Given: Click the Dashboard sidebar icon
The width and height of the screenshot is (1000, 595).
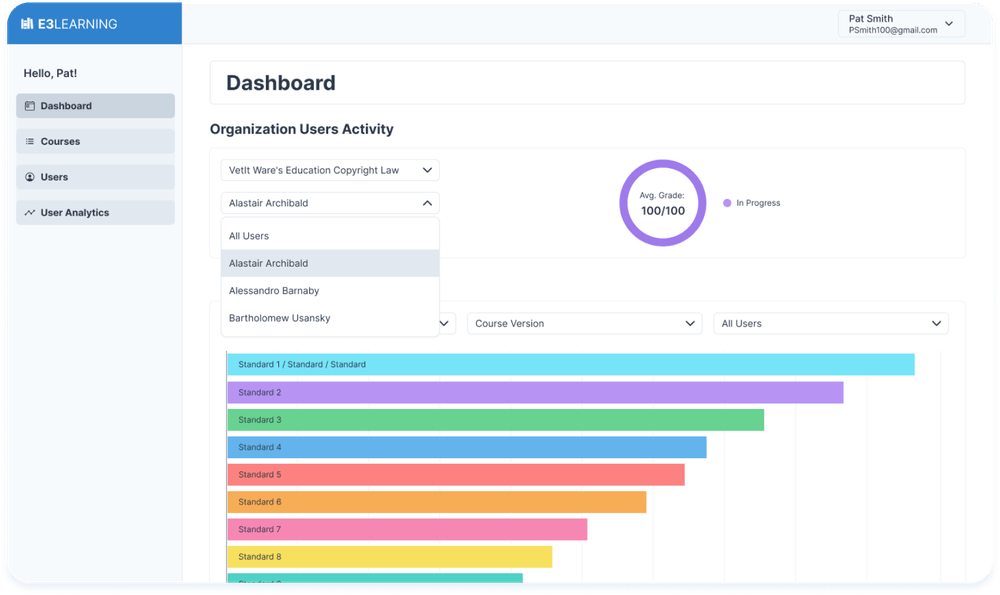Looking at the screenshot, I should [30, 106].
